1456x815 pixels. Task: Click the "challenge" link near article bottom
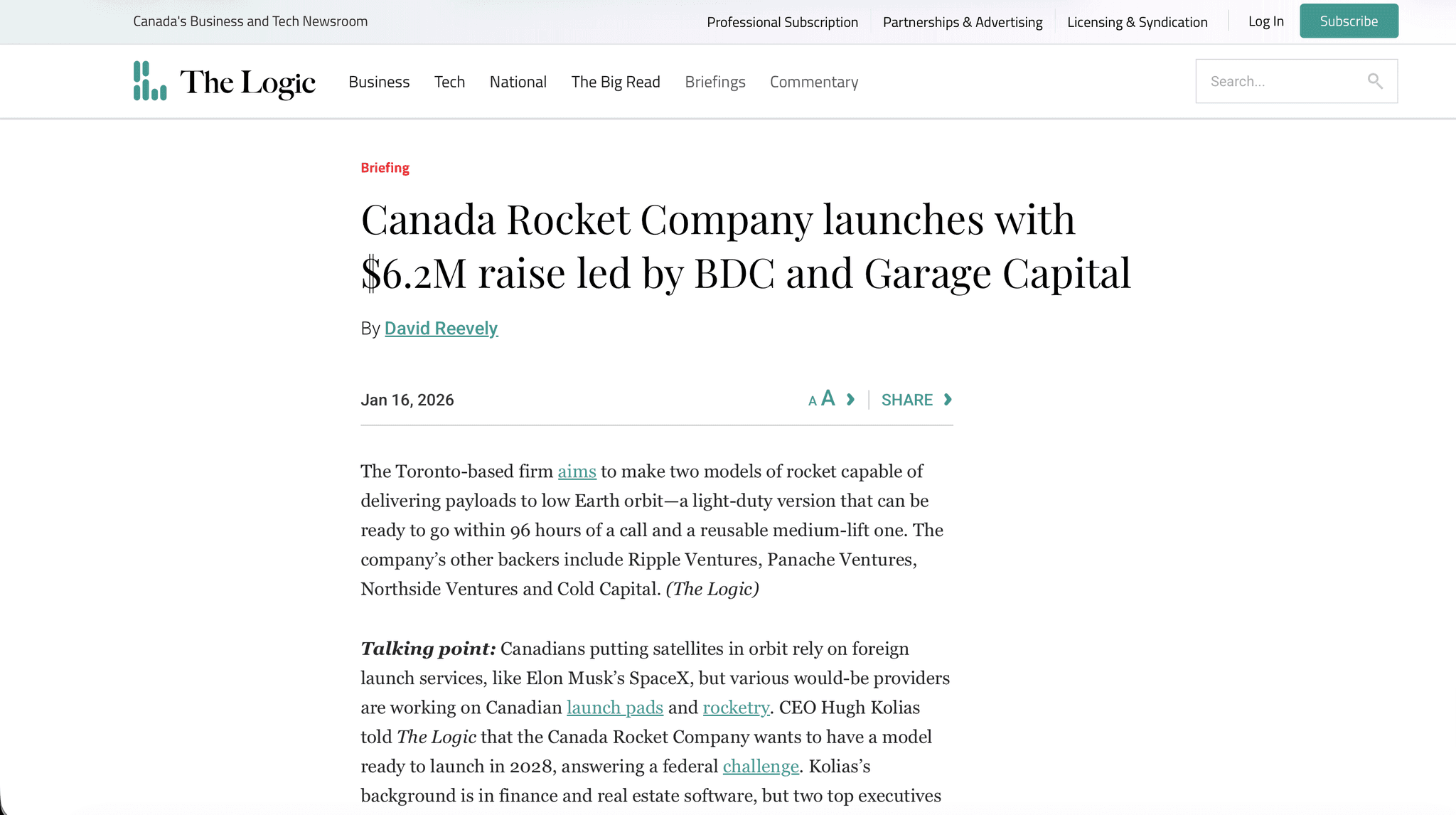coord(760,766)
